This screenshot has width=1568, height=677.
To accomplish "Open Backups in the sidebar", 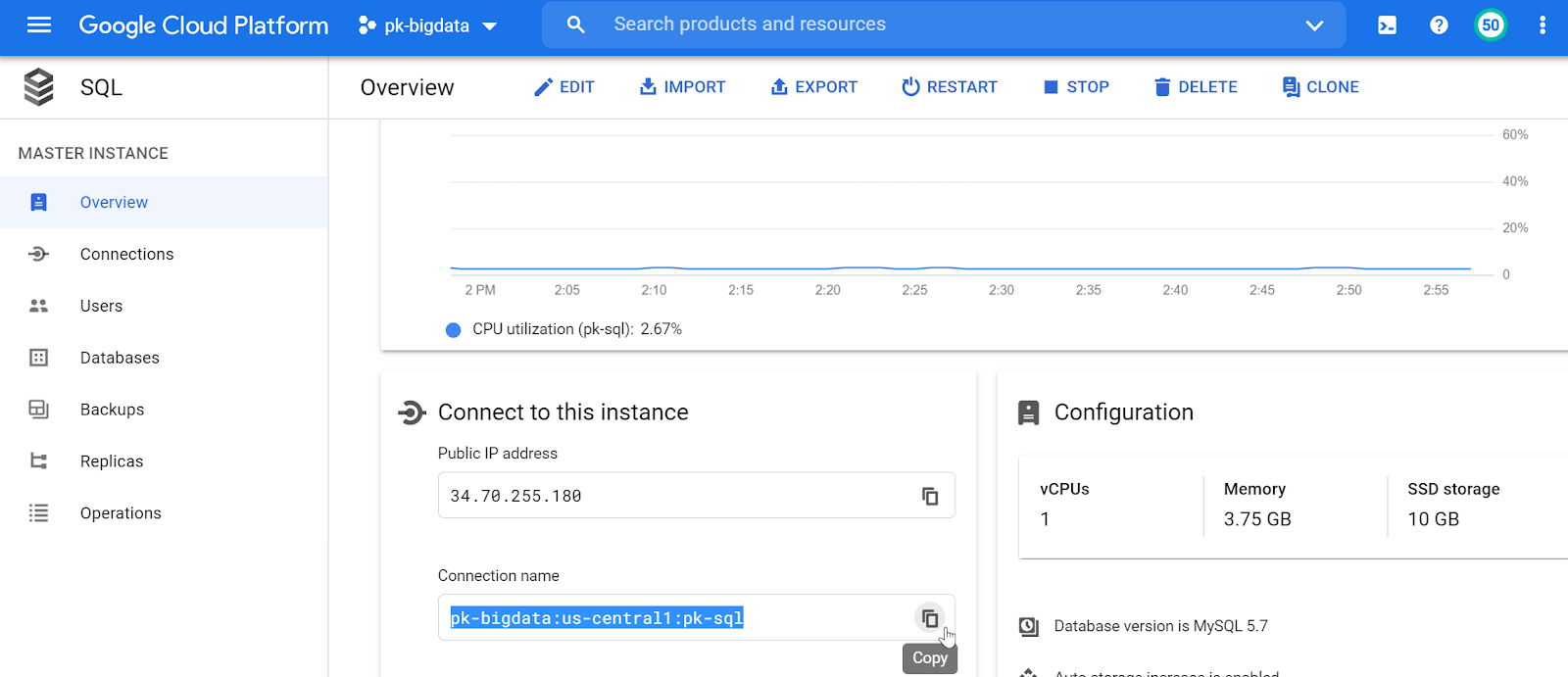I will pos(164,410).
